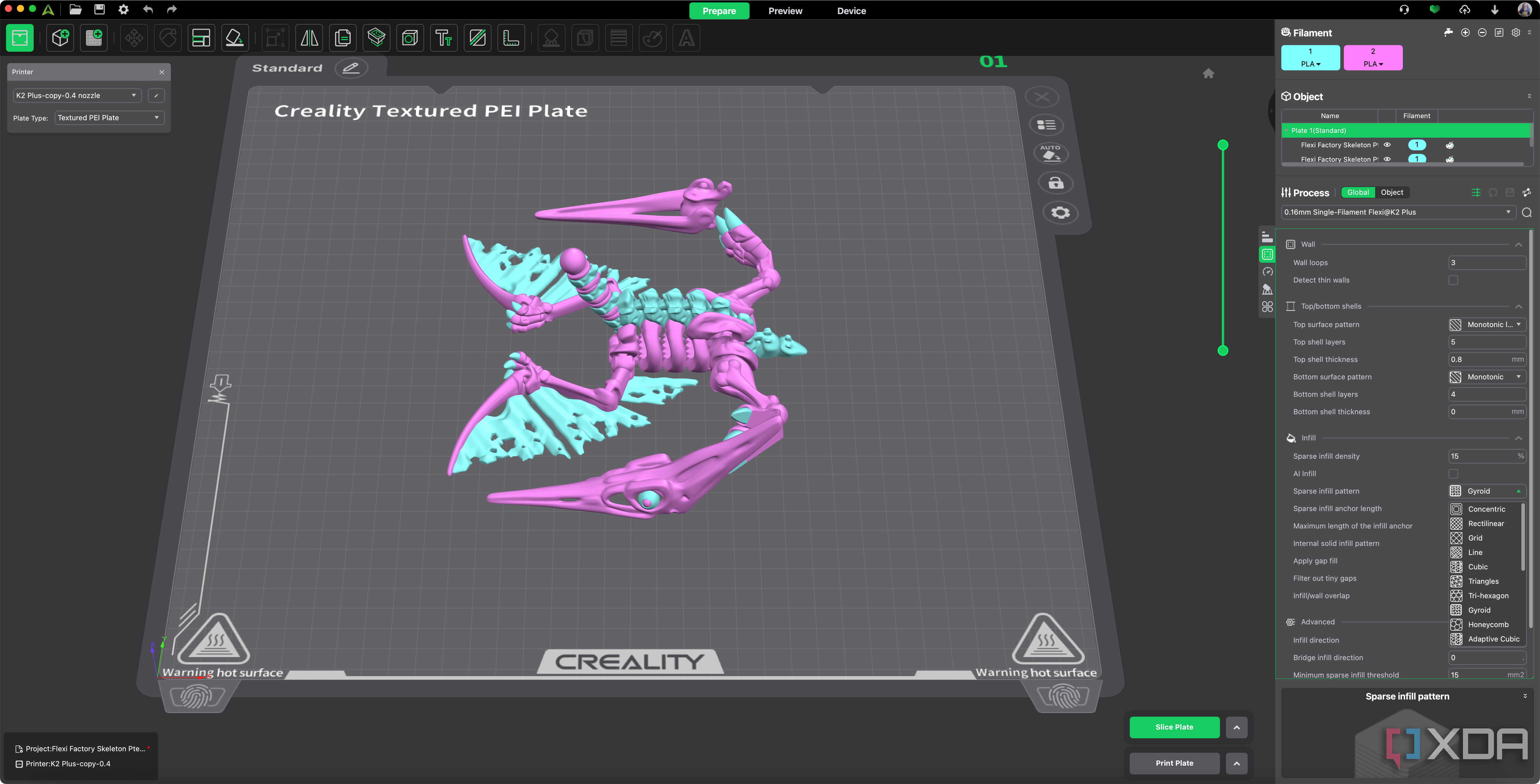Viewport: 1540px width, 784px height.
Task: Click the home view icon in viewport
Action: tap(1208, 73)
